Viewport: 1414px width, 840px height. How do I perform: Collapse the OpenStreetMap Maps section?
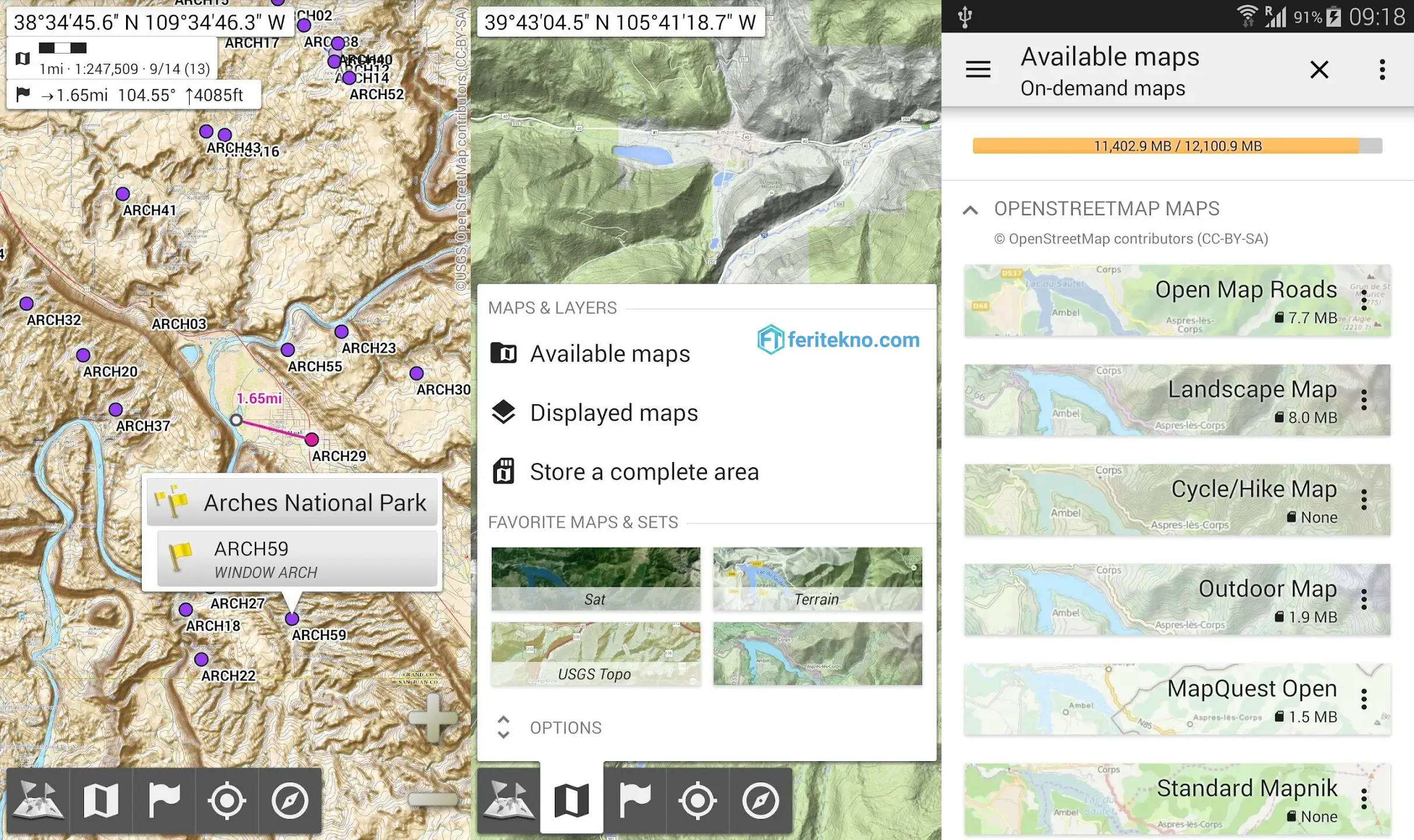click(970, 209)
